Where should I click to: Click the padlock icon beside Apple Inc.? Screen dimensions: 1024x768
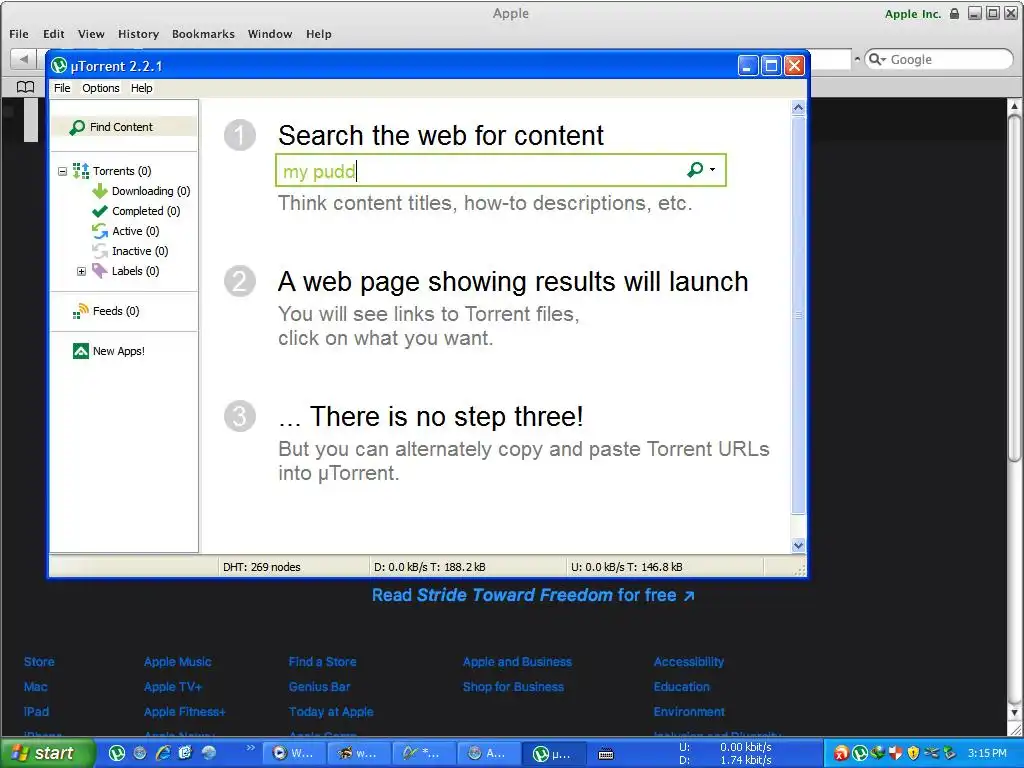click(x=954, y=13)
